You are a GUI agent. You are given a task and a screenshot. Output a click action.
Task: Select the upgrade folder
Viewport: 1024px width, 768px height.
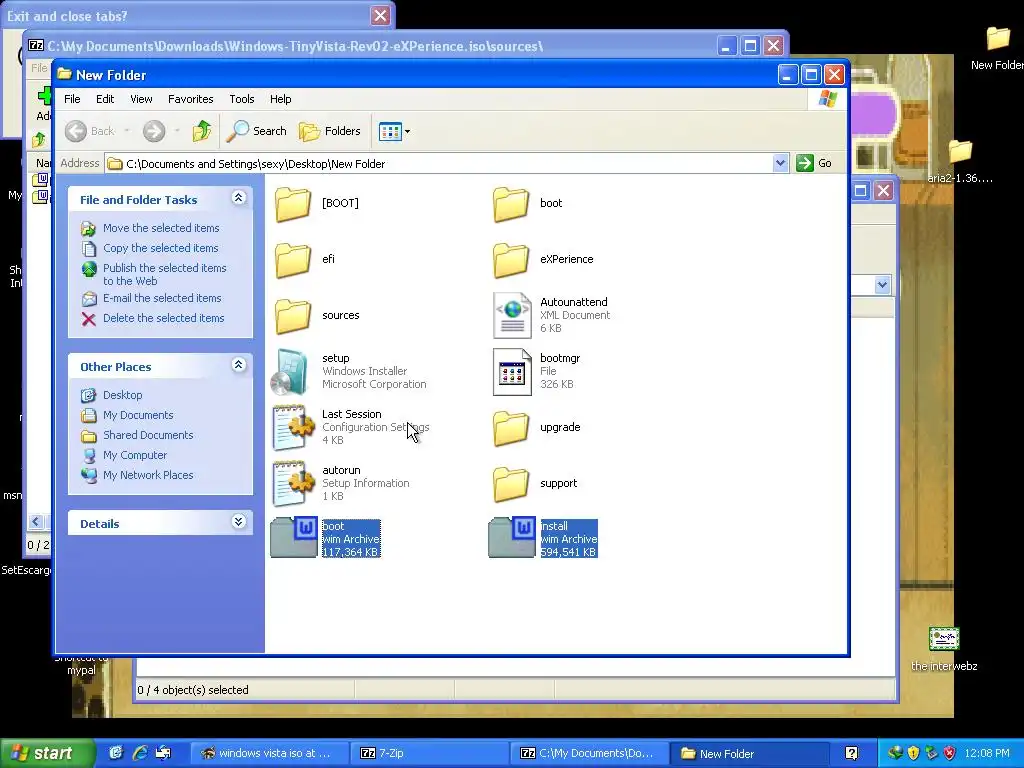click(x=511, y=428)
